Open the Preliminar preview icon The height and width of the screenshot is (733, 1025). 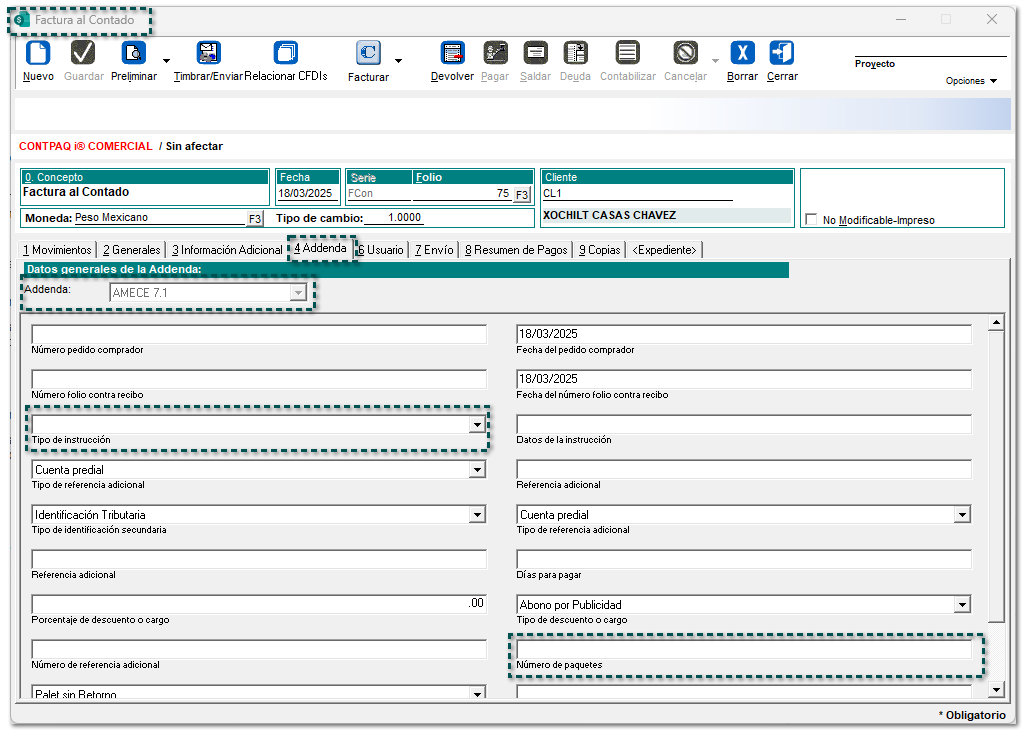coord(133,54)
